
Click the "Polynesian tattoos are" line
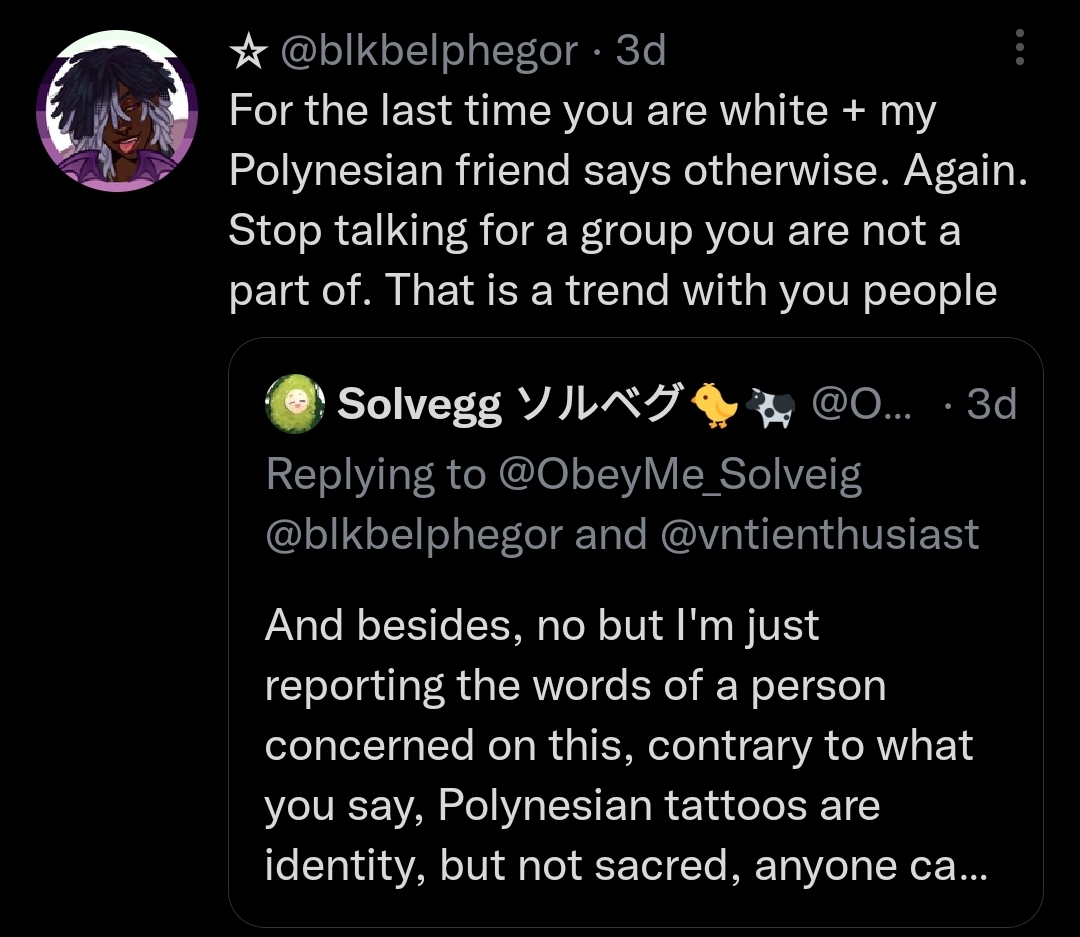coord(572,805)
